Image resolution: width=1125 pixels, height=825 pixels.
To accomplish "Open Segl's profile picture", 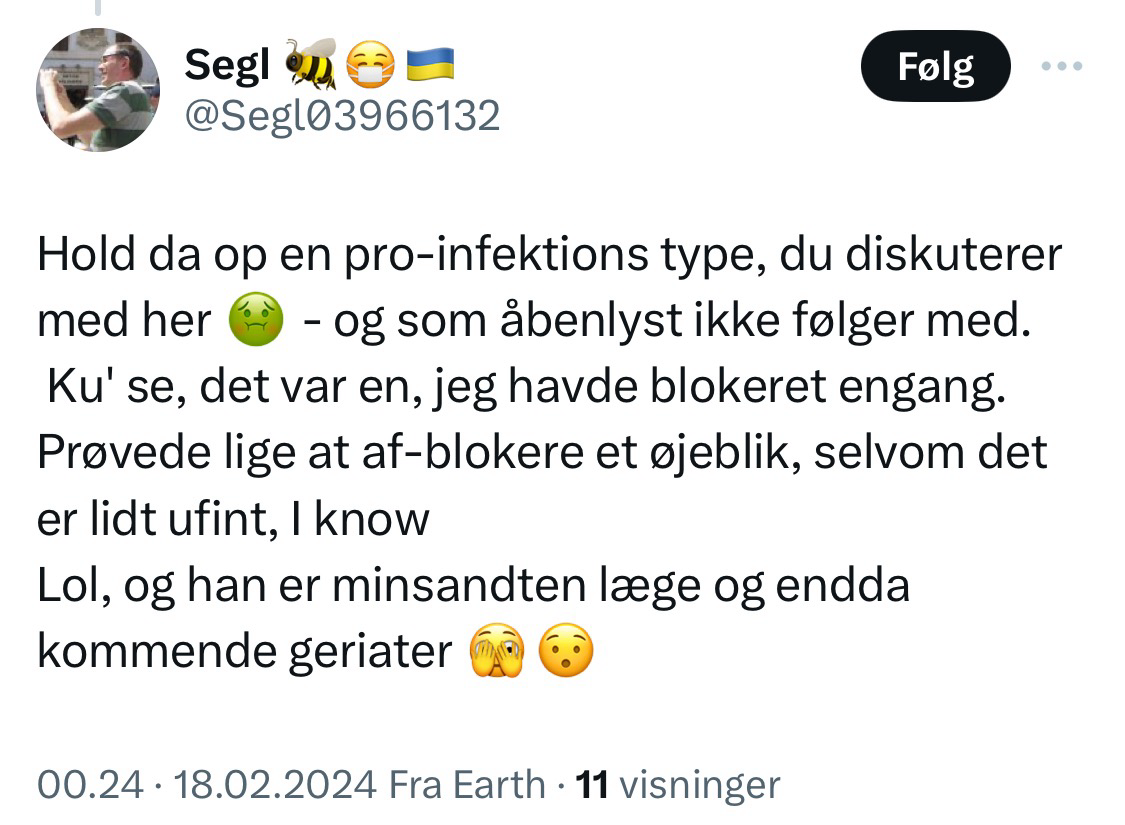I will [x=98, y=90].
